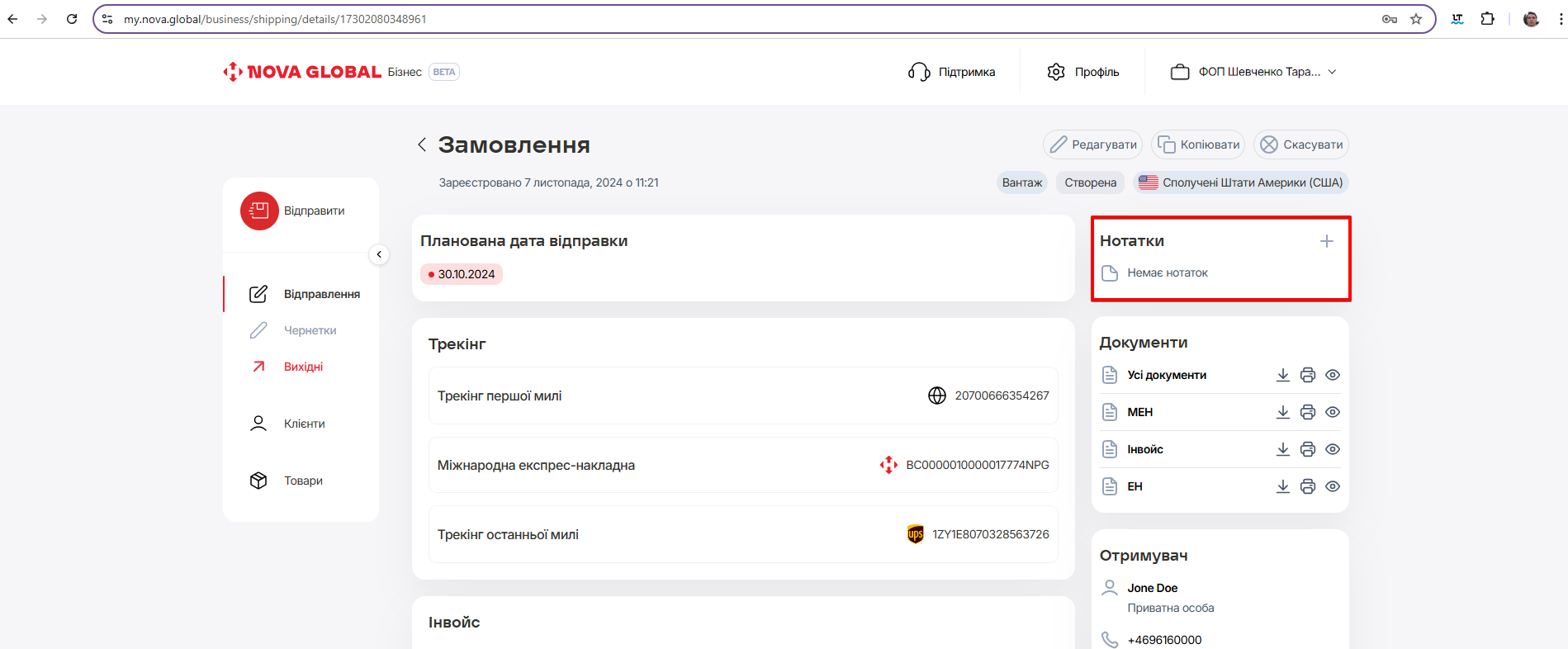The width and height of the screenshot is (1568, 649).
Task: Open the UPS last mile tracking number
Action: 990,534
